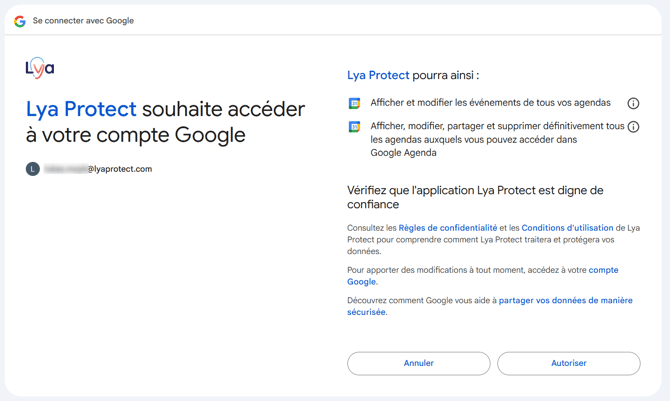
Task: Click Lya Protect in the main heading
Action: 81,109
